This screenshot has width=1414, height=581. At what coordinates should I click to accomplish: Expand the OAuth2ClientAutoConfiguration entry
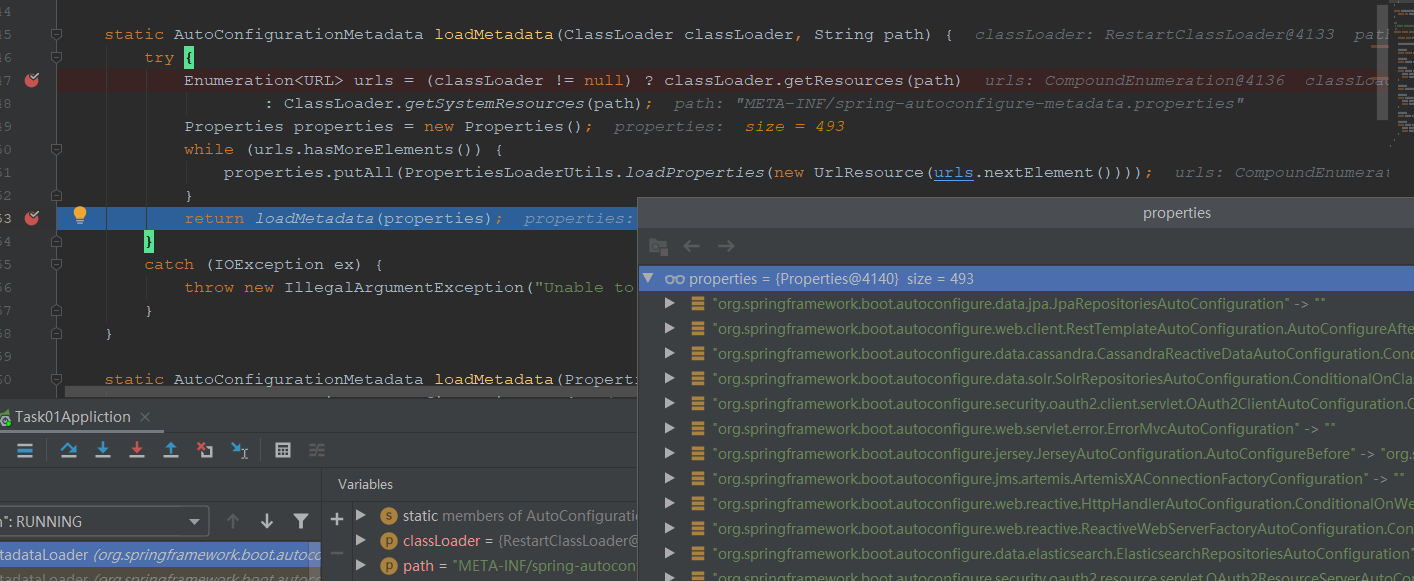click(670, 403)
